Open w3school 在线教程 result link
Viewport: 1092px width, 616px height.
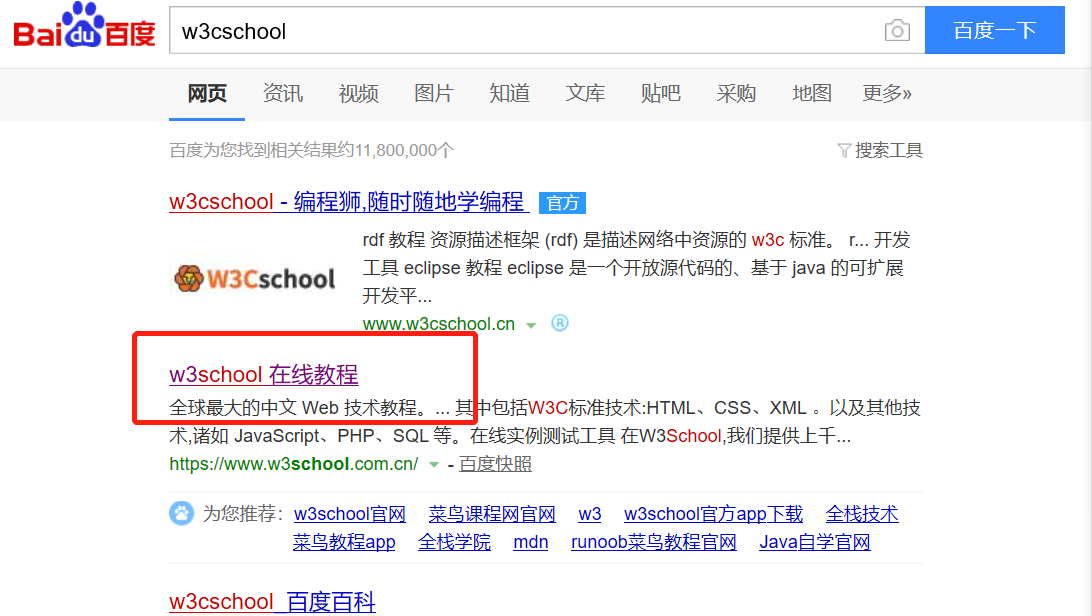pyautogui.click(x=263, y=374)
